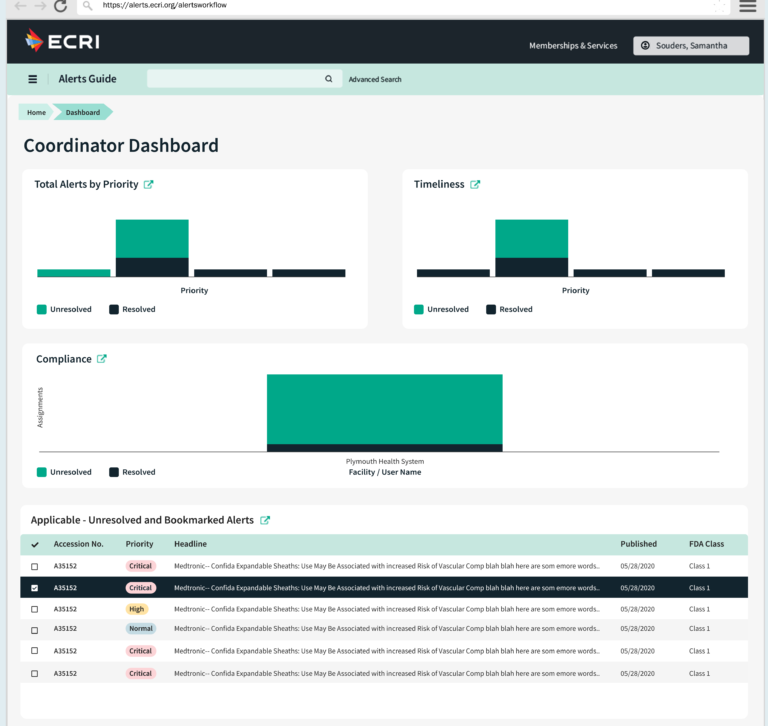The width and height of the screenshot is (768, 726).
Task: Click inside the Alerts Guide search field
Action: pos(235,79)
